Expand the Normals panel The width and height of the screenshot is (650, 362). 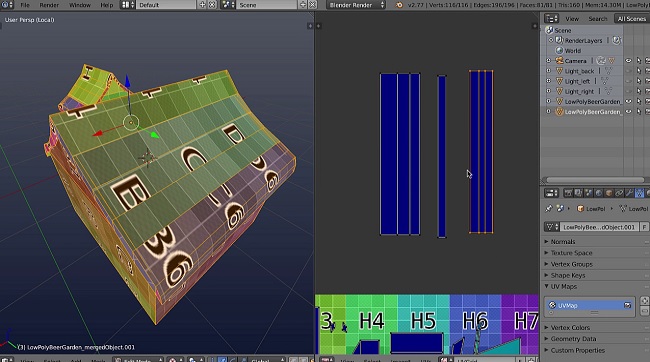(595, 242)
